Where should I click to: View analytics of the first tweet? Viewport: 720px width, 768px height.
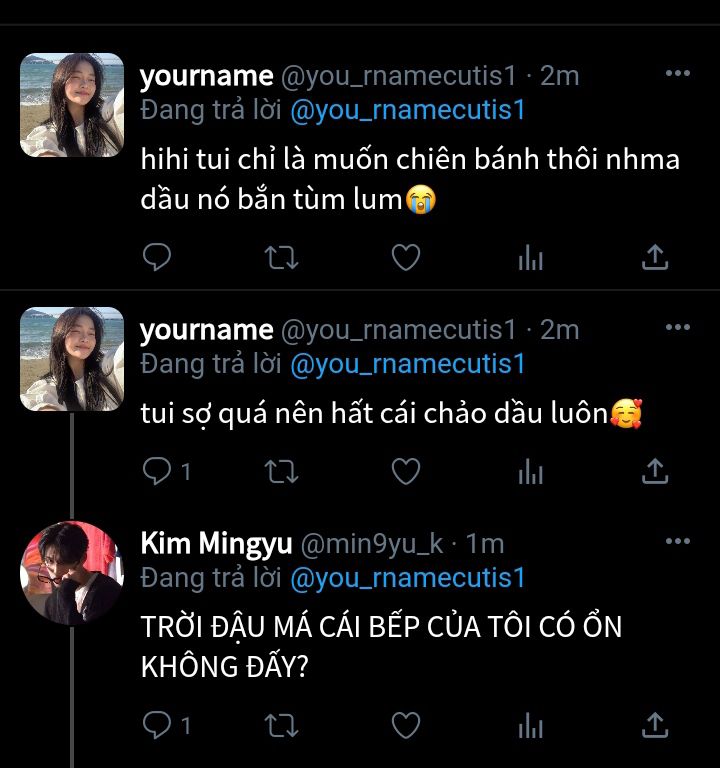pyautogui.click(x=530, y=258)
